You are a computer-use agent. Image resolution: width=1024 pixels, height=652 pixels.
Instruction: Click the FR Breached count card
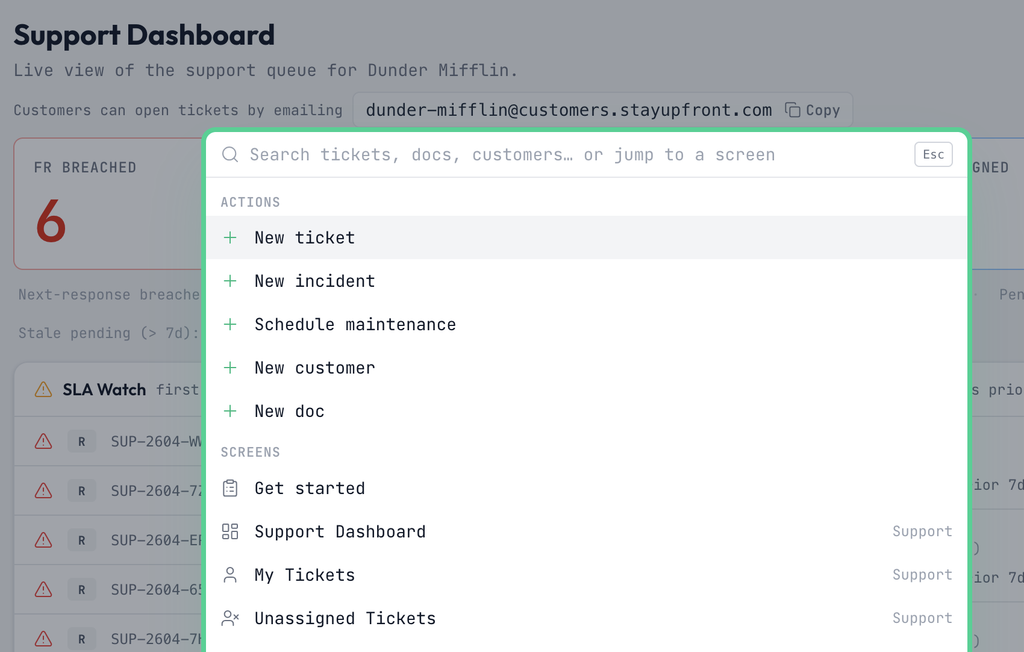[x=108, y=204]
